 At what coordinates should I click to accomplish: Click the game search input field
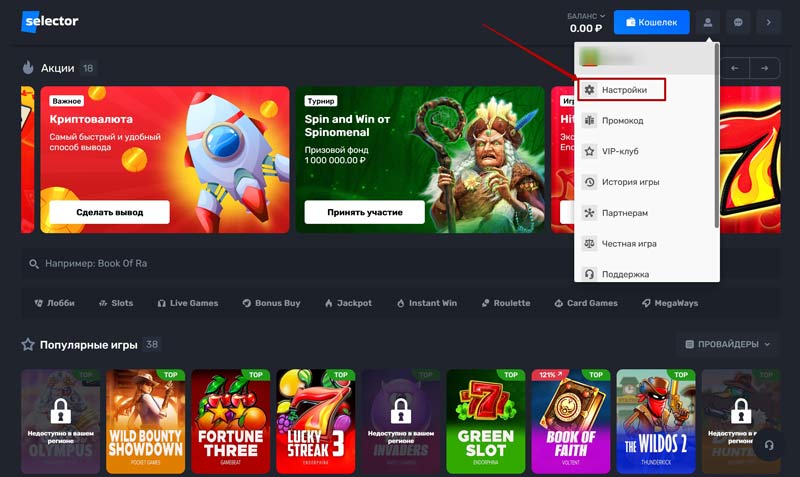(x=300, y=263)
